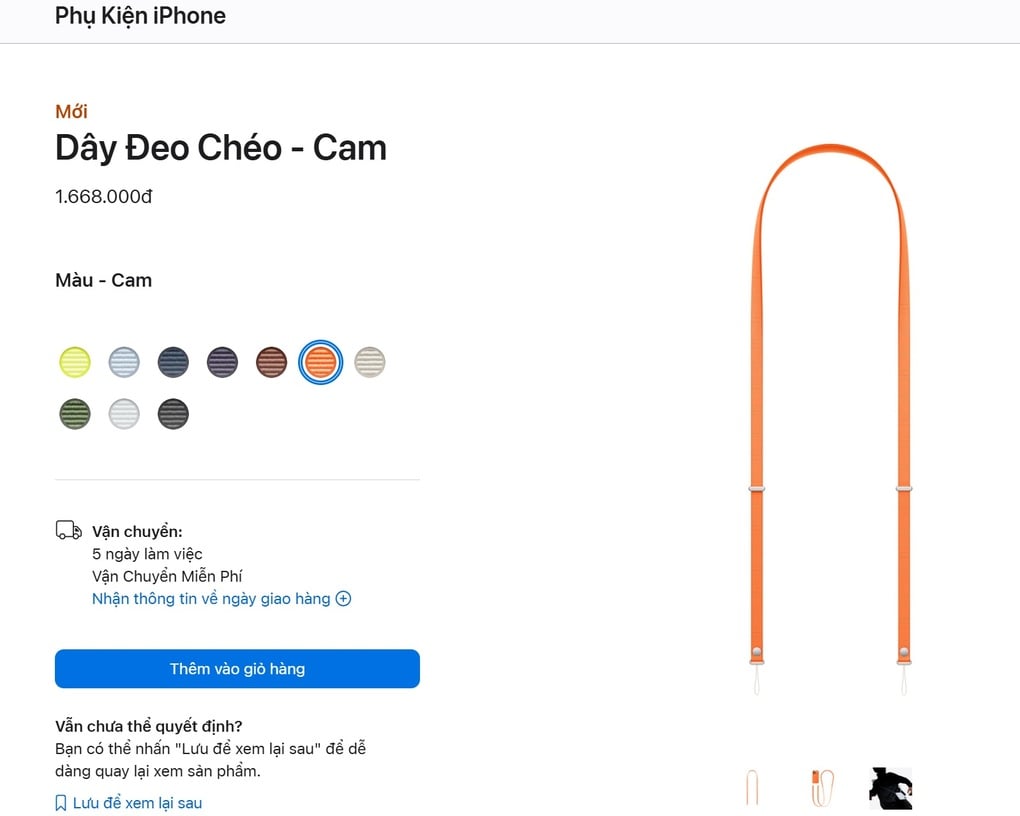The image size is (1020, 816).
Task: Select the brown strap color swatch
Action: tap(271, 362)
